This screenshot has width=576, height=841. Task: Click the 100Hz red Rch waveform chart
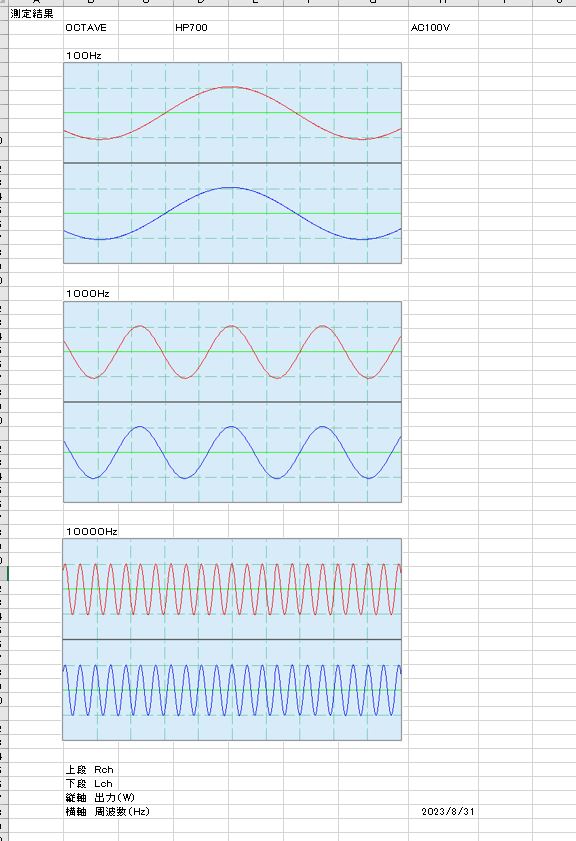pyautogui.click(x=232, y=113)
